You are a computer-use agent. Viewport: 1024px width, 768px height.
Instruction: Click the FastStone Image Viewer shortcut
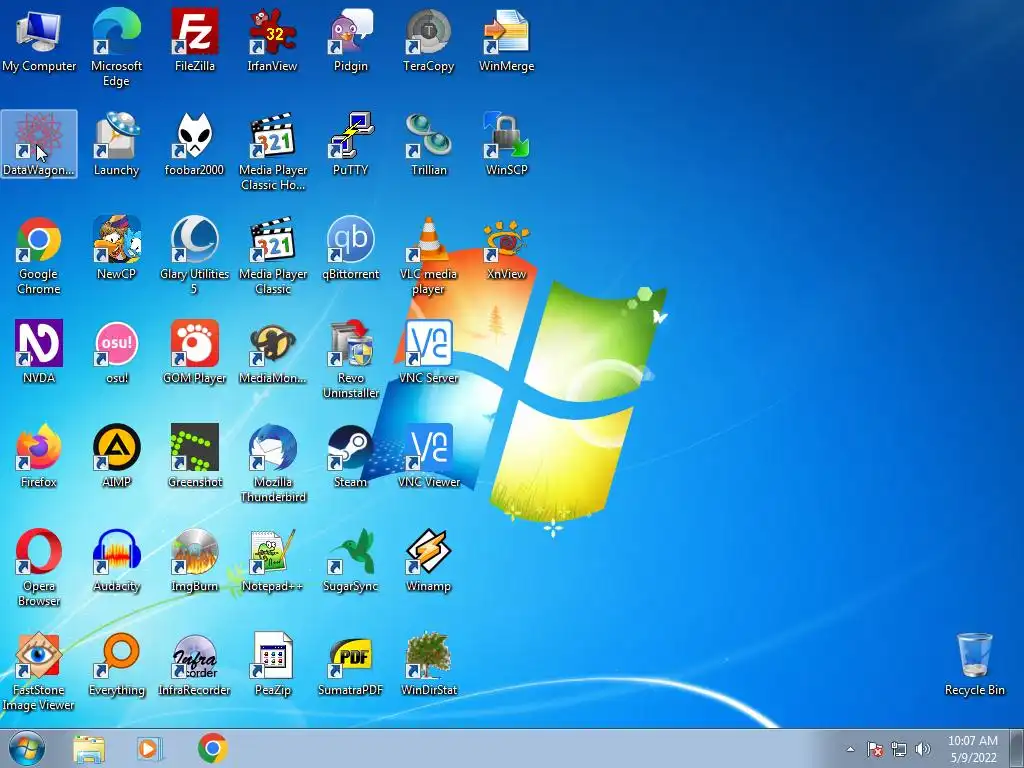pyautogui.click(x=39, y=671)
